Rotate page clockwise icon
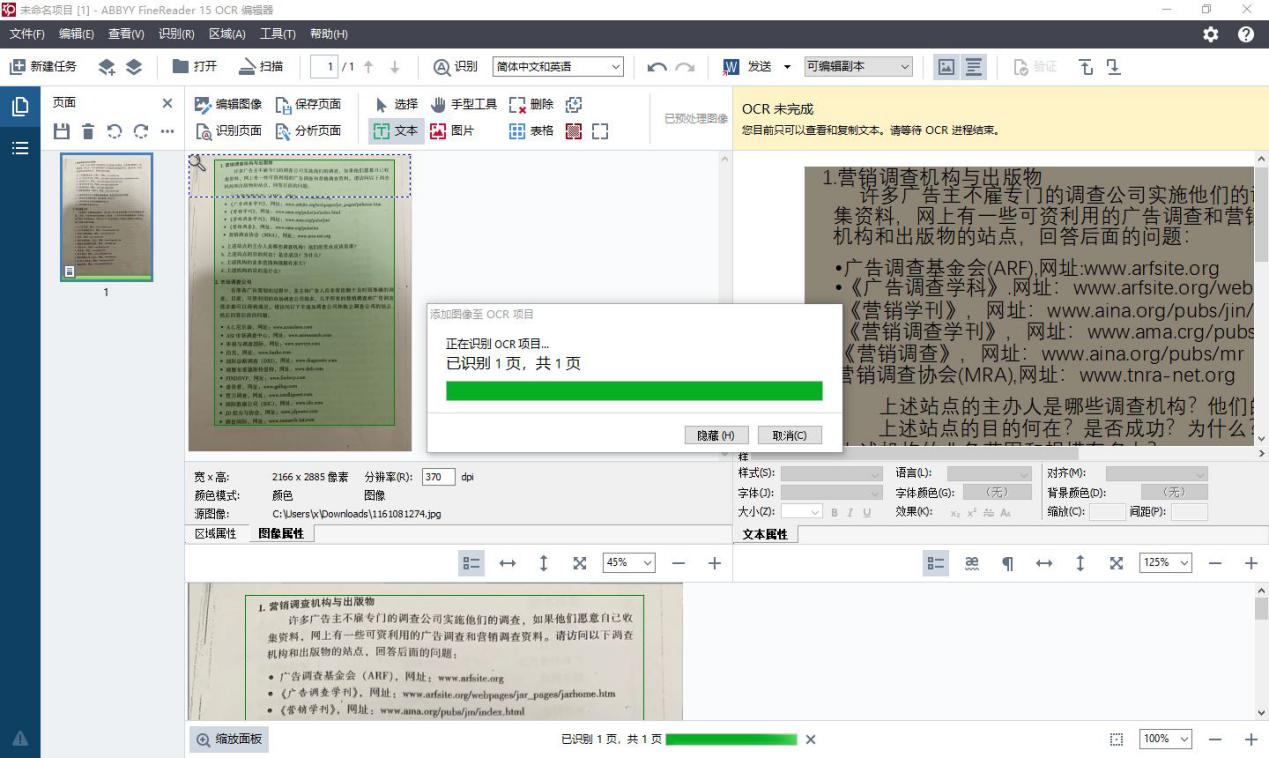This screenshot has height=758, width=1269. pos(141,131)
